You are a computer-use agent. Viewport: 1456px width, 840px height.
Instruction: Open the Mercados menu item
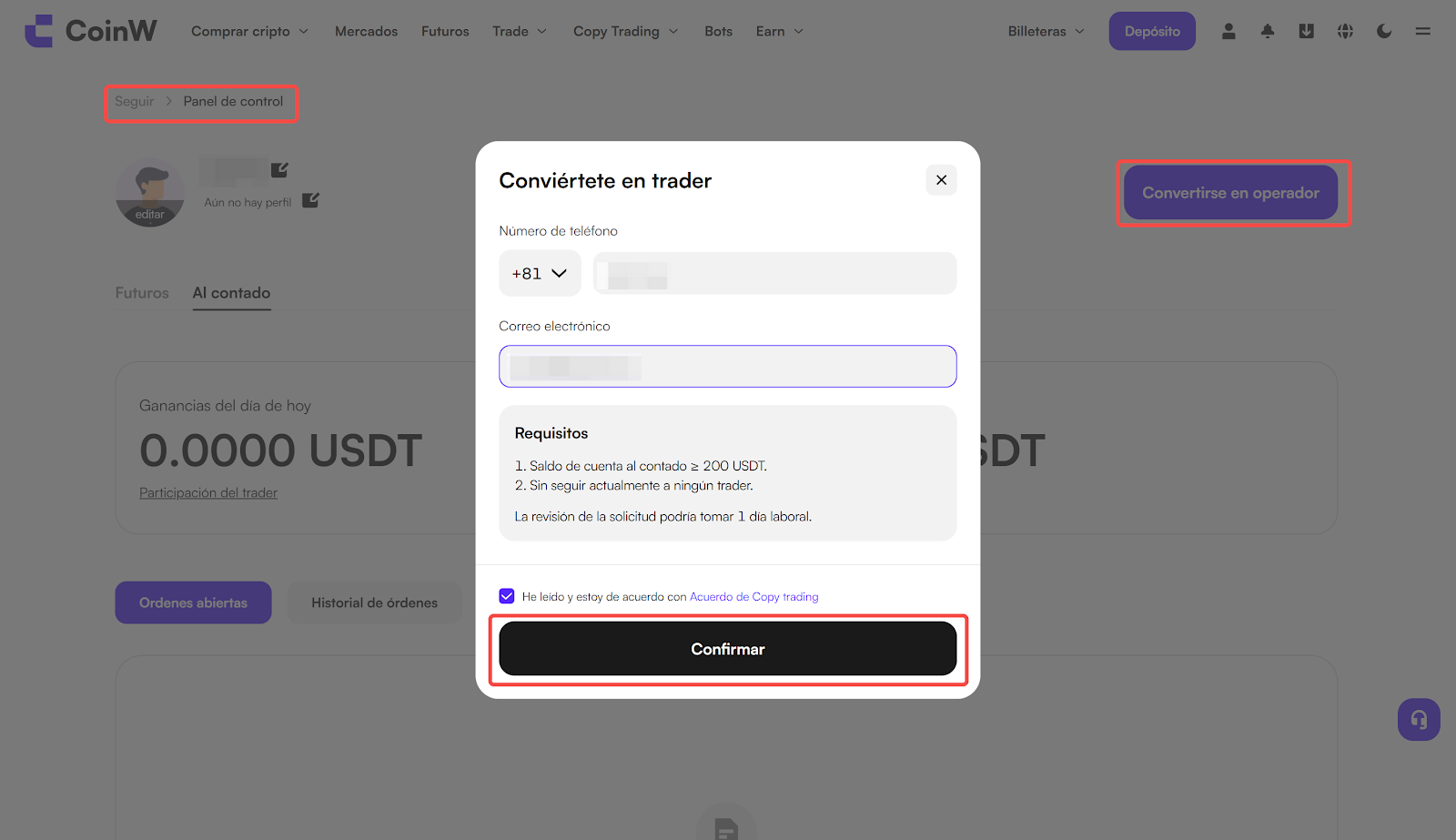[x=366, y=31]
